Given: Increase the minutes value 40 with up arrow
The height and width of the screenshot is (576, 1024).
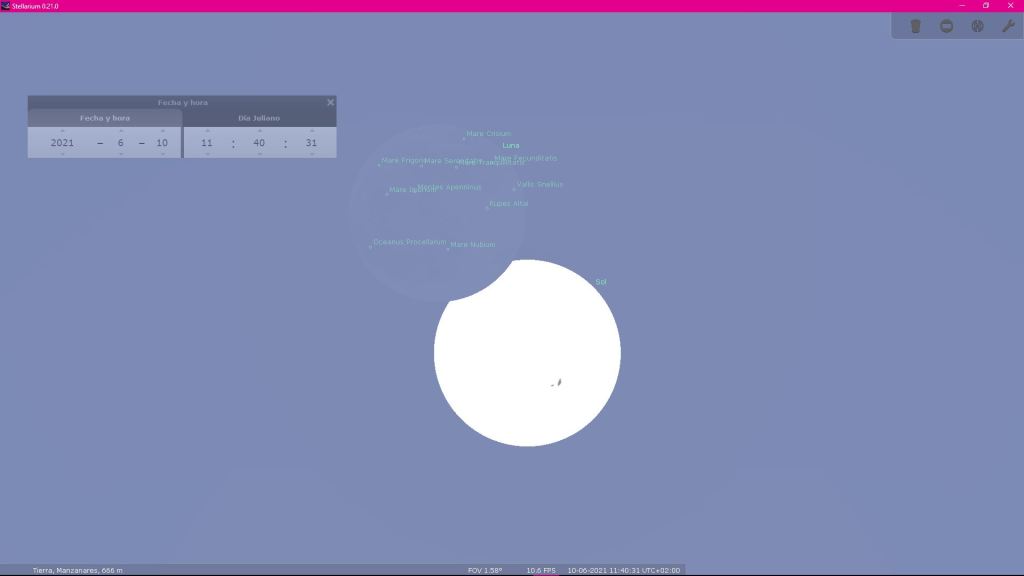Looking at the screenshot, I should (259, 131).
